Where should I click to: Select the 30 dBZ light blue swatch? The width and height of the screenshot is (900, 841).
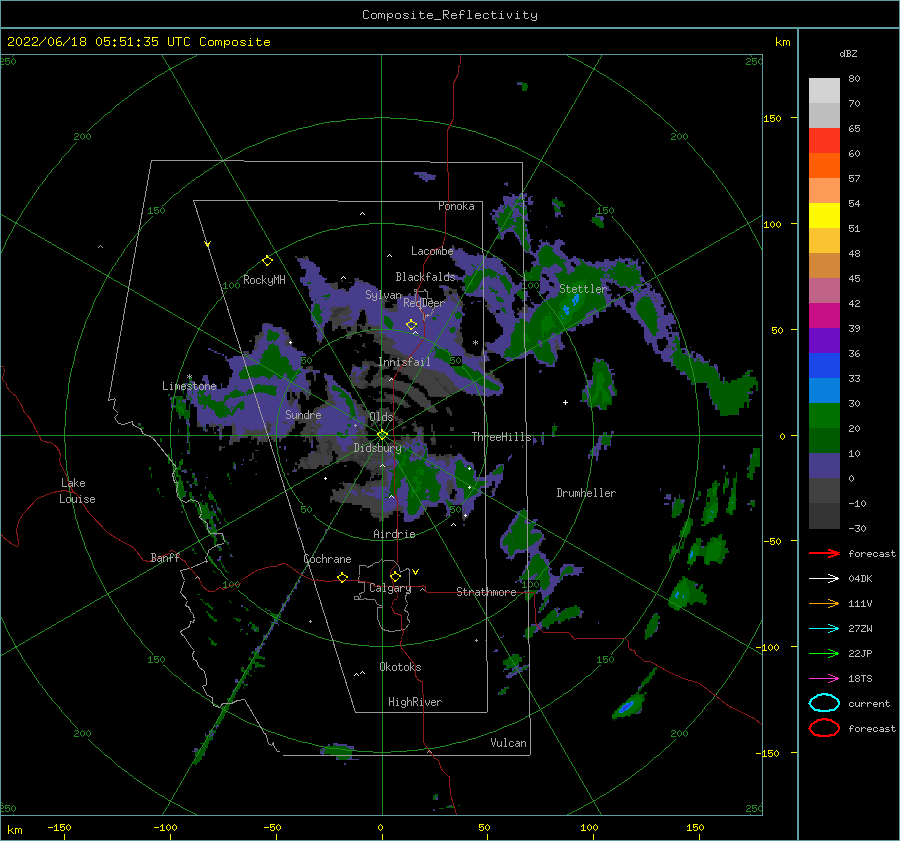[824, 390]
